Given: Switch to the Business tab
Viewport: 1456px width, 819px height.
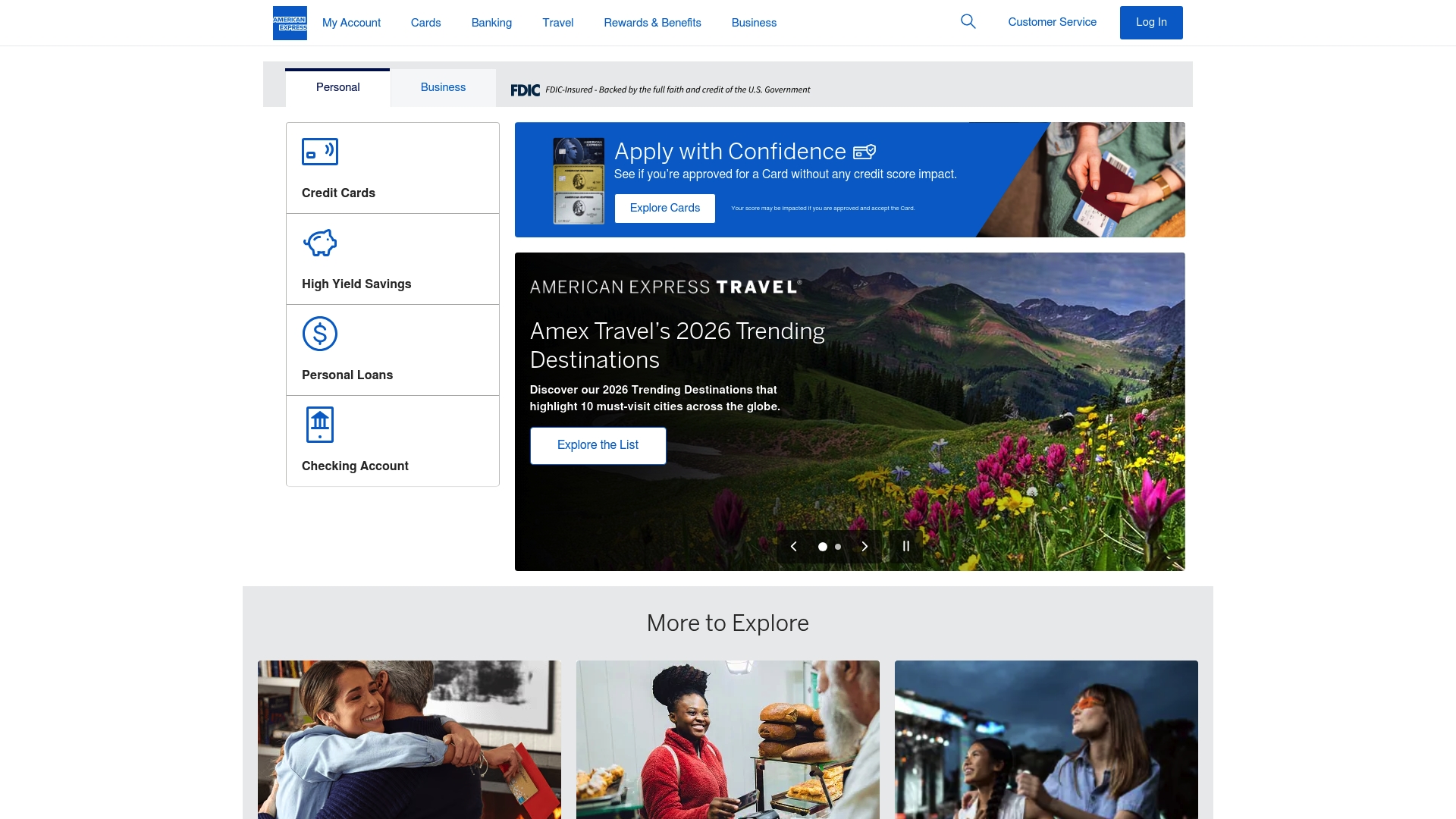Looking at the screenshot, I should coord(442,87).
